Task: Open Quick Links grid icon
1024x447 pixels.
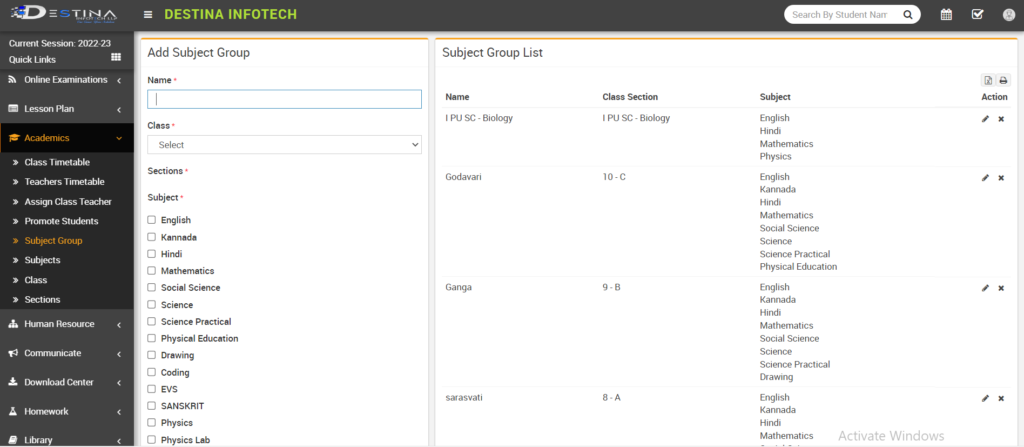Action: pyautogui.click(x=116, y=58)
